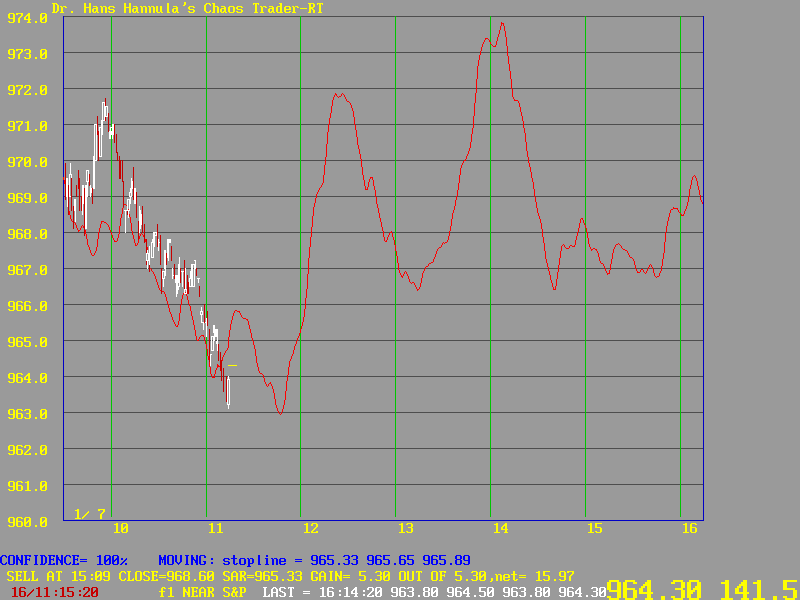Click hour 12 on the time axis
The width and height of the screenshot is (800, 600).
[x=311, y=529]
